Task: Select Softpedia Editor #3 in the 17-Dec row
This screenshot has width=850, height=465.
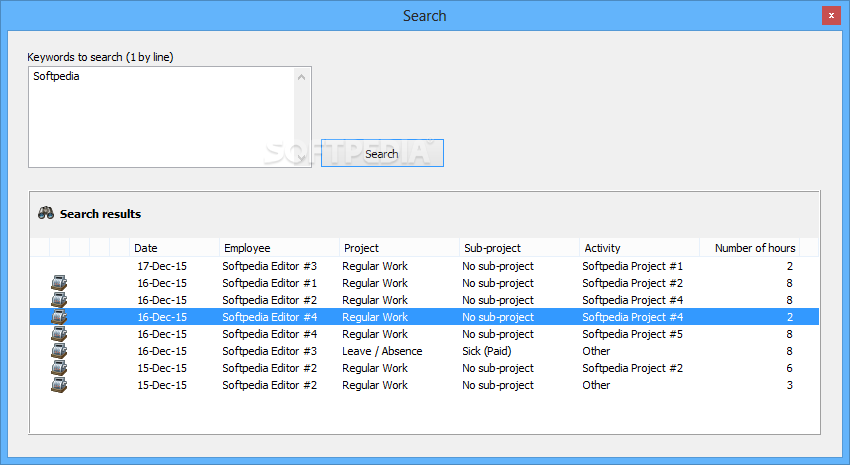Action: point(269,266)
